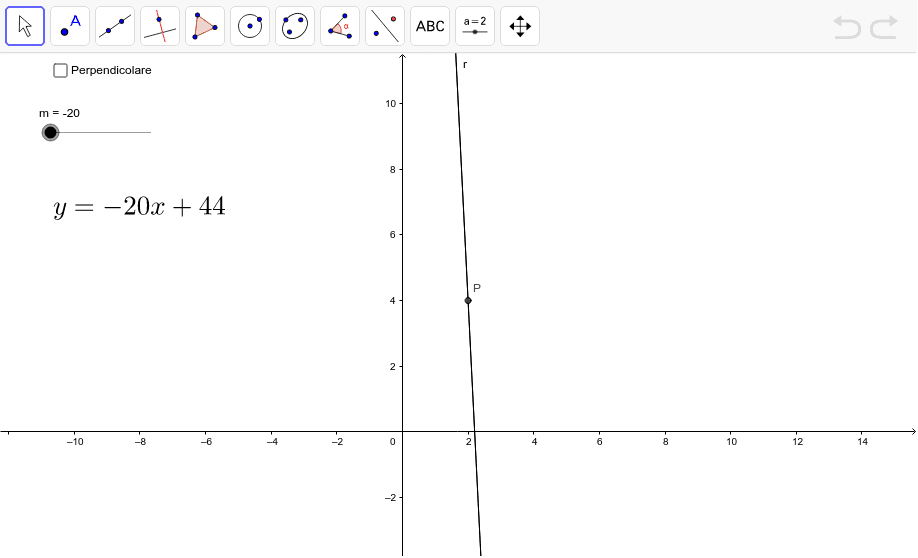Click the origin label 0

click(392, 441)
